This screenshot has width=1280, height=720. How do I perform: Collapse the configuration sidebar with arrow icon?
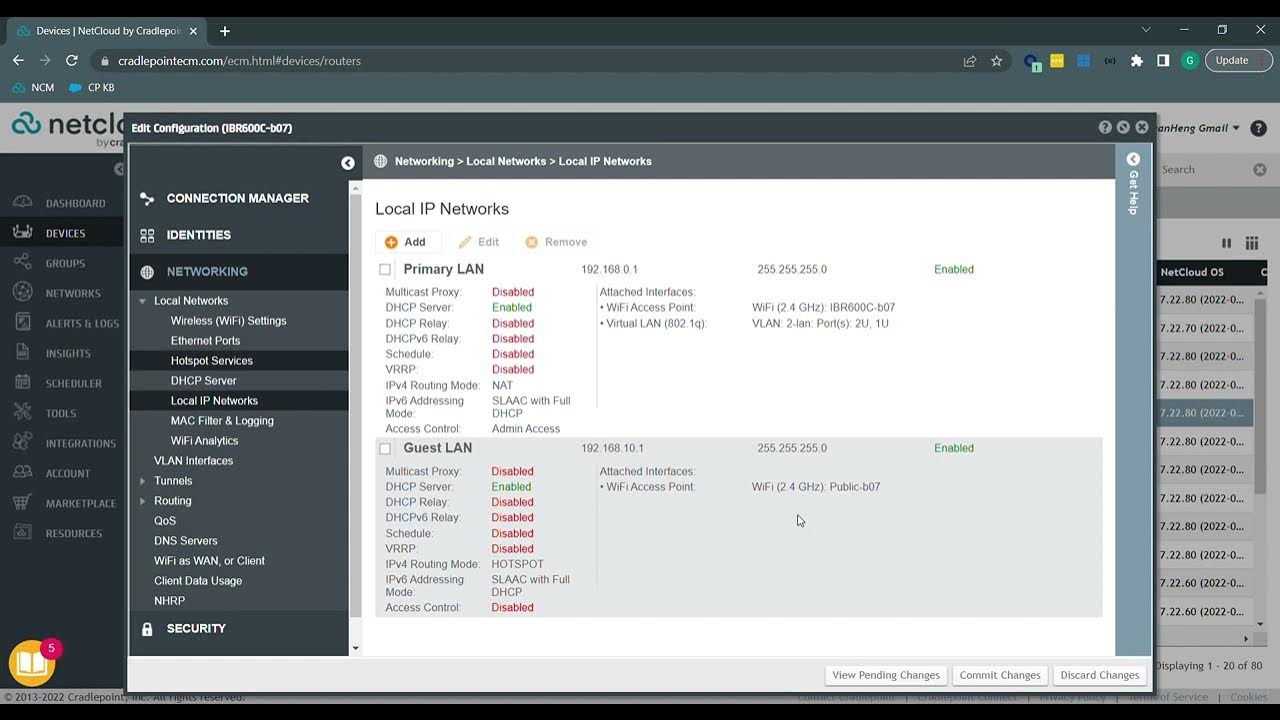pos(347,163)
